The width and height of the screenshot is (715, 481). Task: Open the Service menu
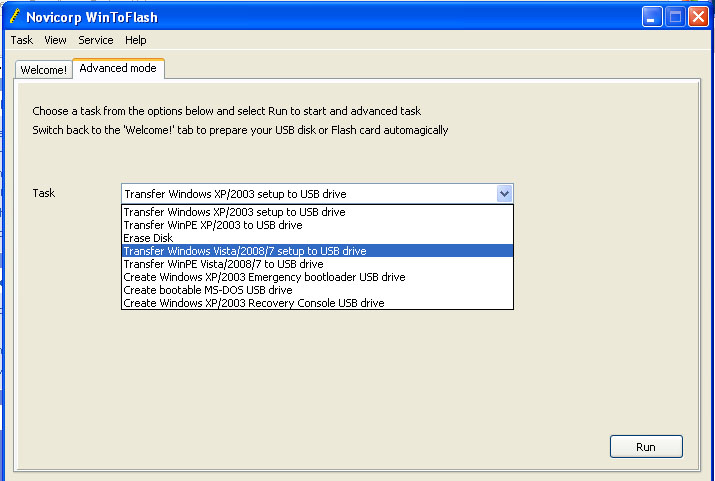[x=96, y=40]
